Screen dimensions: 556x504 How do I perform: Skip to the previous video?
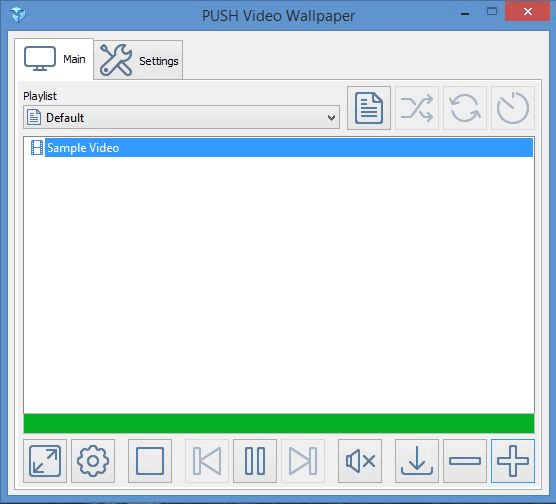207,461
